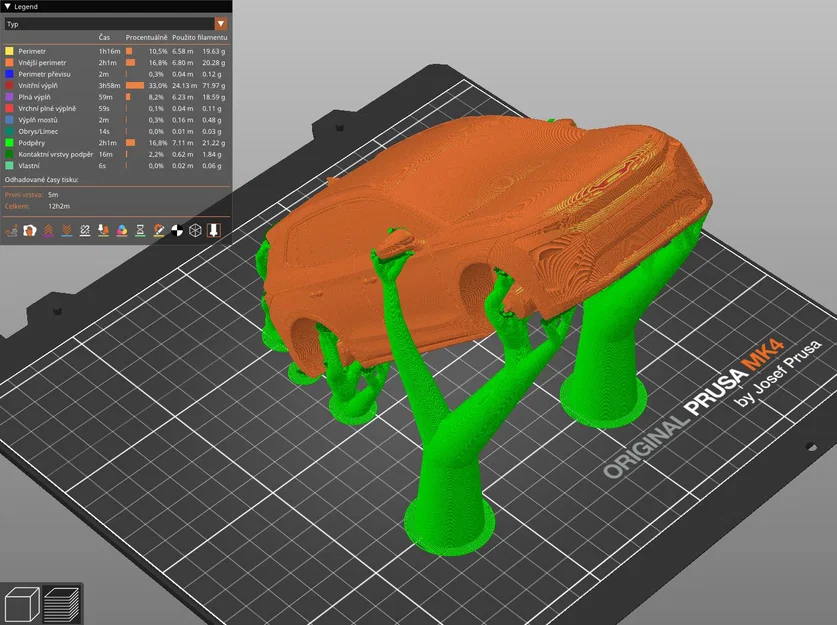
Task: Hide the Podpěry feature in the legend
Action: 40,142
